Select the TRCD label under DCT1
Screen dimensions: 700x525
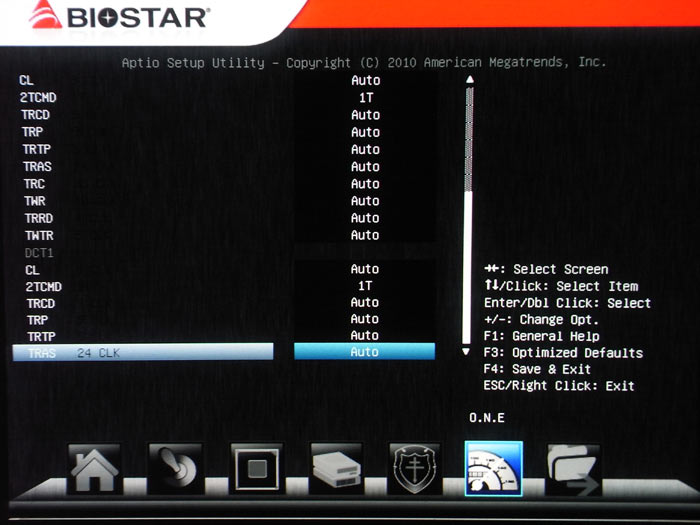[x=41, y=304]
